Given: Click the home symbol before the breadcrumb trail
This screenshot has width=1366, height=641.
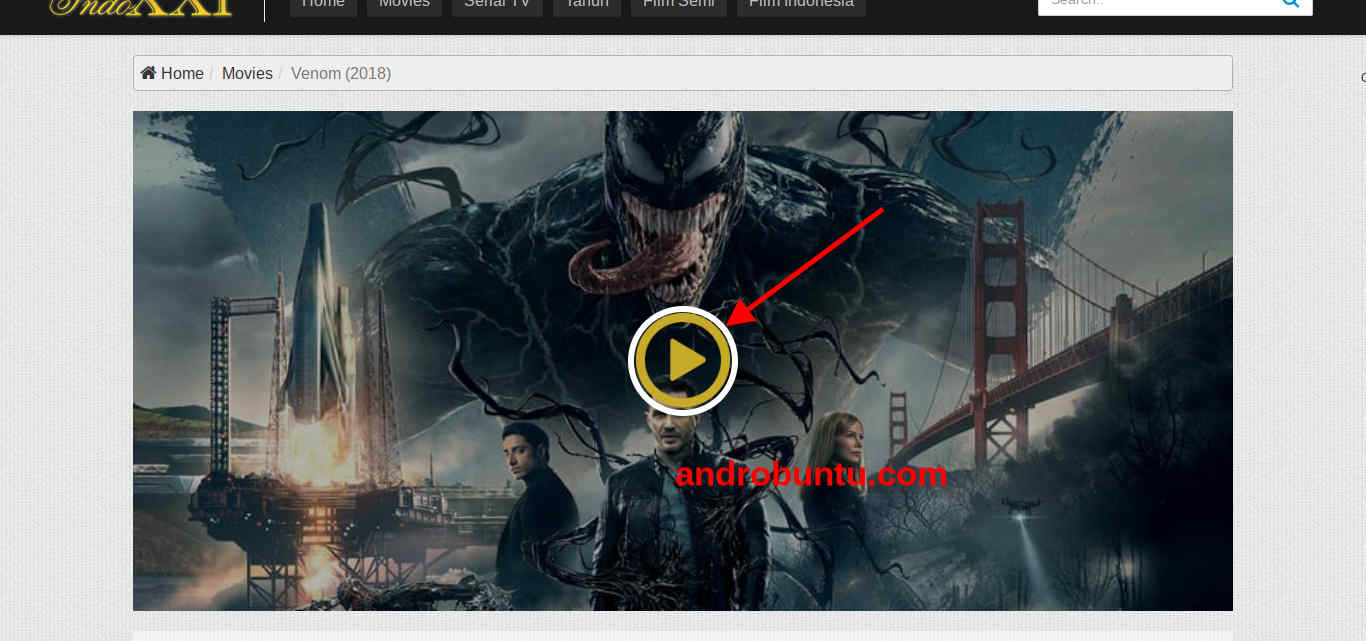Looking at the screenshot, I should 147,72.
